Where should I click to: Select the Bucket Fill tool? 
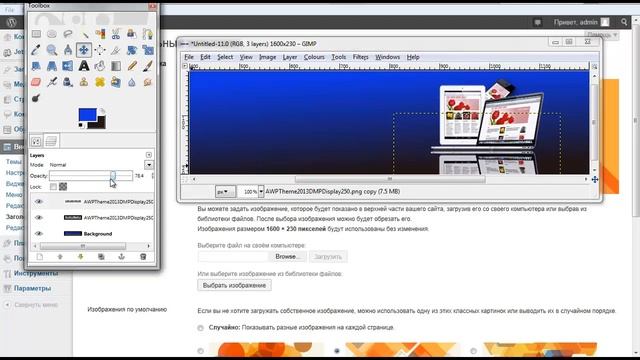coord(100,66)
